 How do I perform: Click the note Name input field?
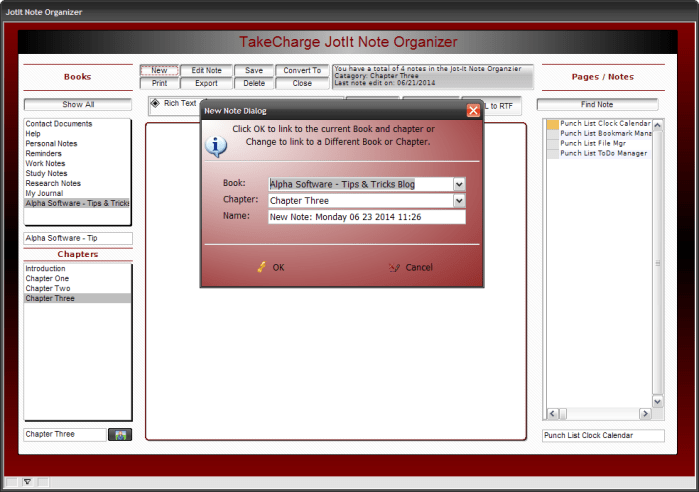366,217
